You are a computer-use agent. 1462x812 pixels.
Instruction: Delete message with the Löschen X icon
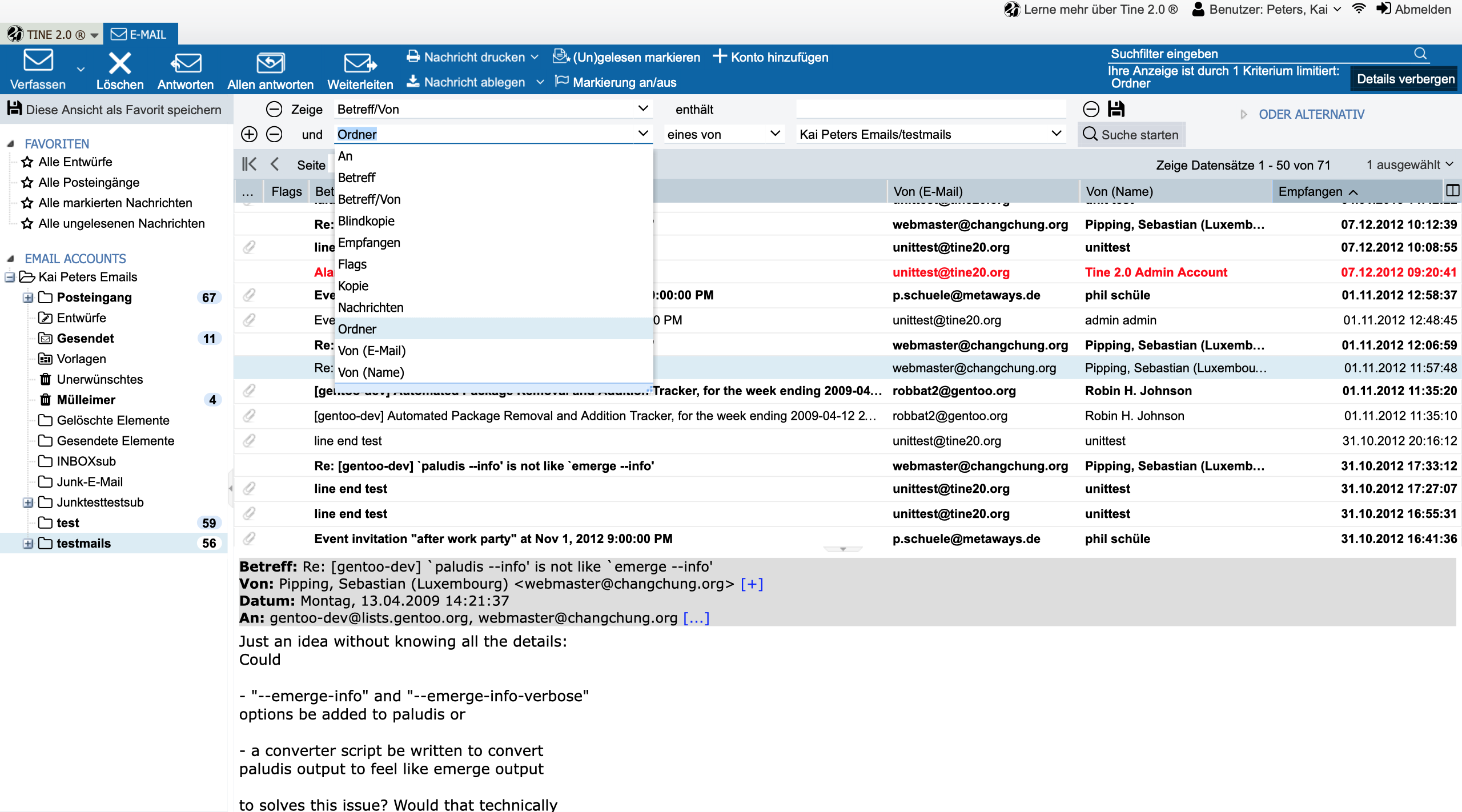[120, 63]
